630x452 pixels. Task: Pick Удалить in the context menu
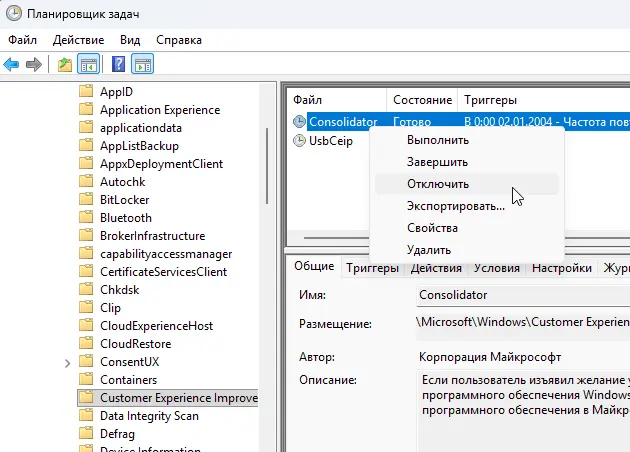429,250
